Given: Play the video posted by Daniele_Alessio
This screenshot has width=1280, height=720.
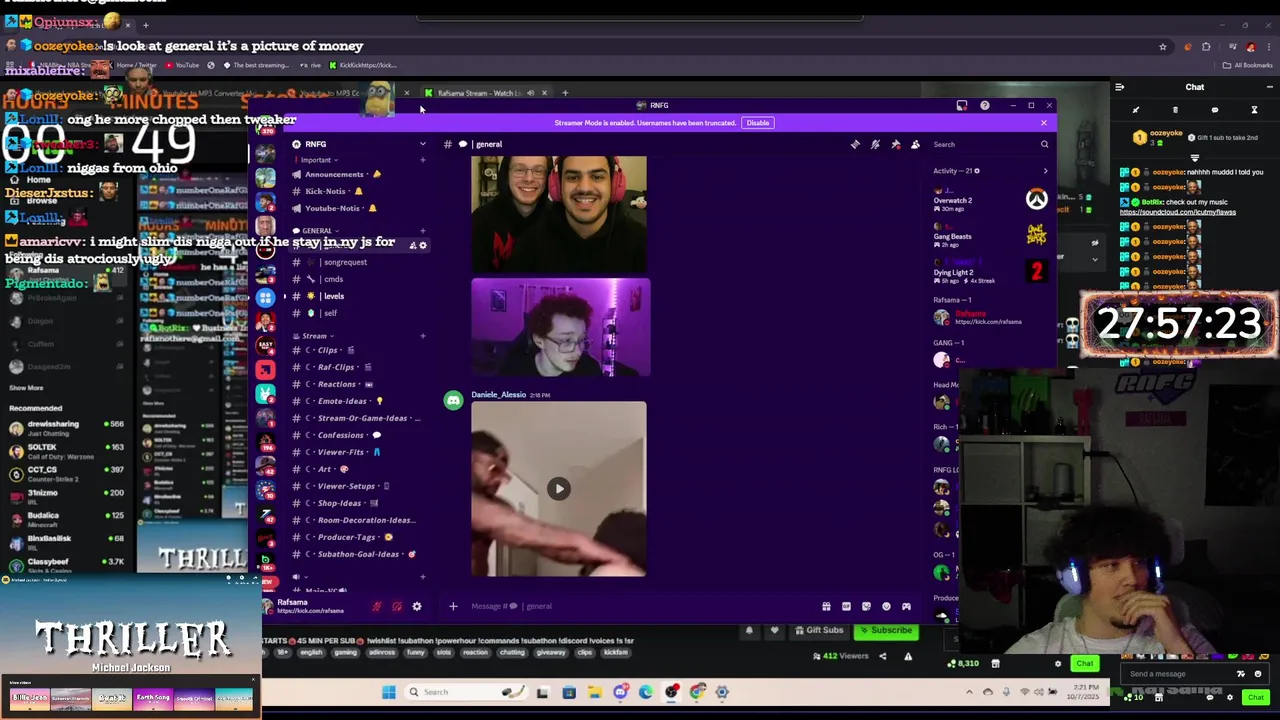Looking at the screenshot, I should click(559, 489).
